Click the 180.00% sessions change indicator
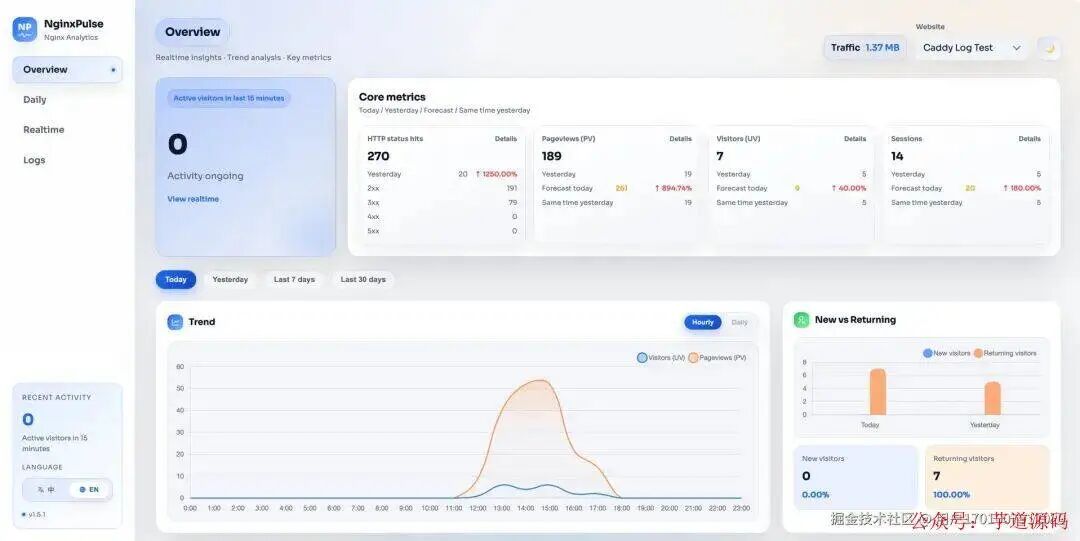The width and height of the screenshot is (1080, 541). click(x=1022, y=188)
